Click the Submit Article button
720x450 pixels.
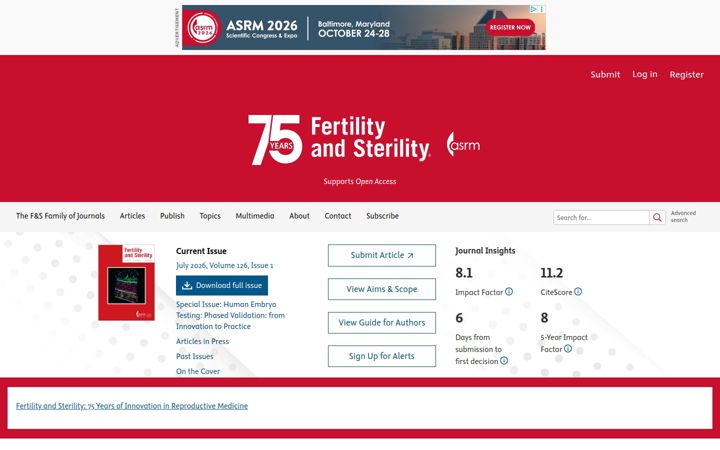(382, 255)
